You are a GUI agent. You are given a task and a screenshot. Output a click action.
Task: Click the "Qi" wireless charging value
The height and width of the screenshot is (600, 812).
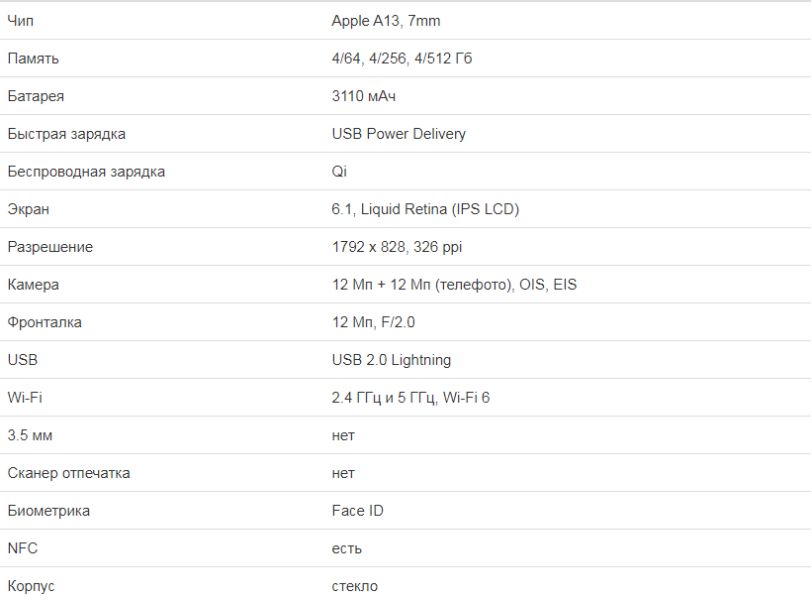point(339,172)
